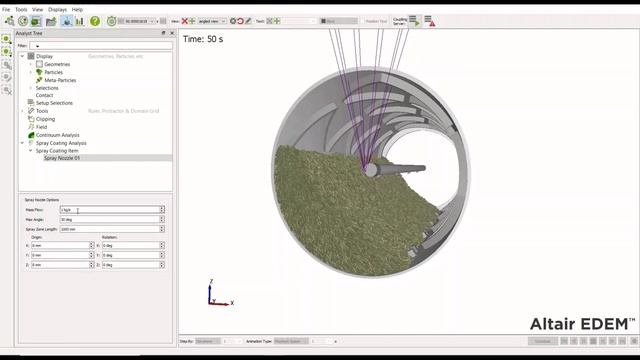Click the bar chart graph icon in toolbar
Image resolution: width=640 pixels, height=360 pixels.
pyautogui.click(x=80, y=21)
